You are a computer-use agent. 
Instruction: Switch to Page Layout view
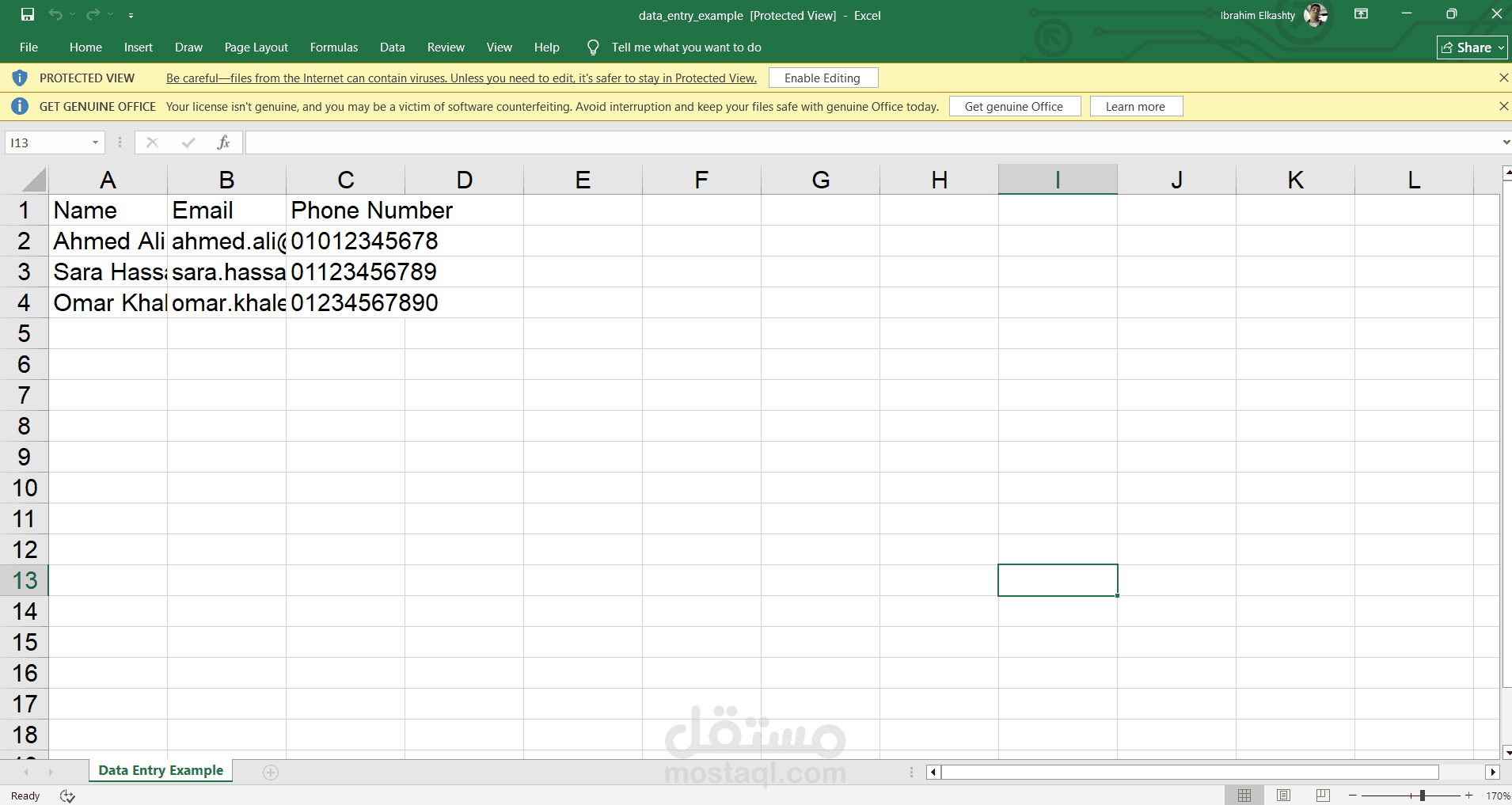[x=1283, y=796]
